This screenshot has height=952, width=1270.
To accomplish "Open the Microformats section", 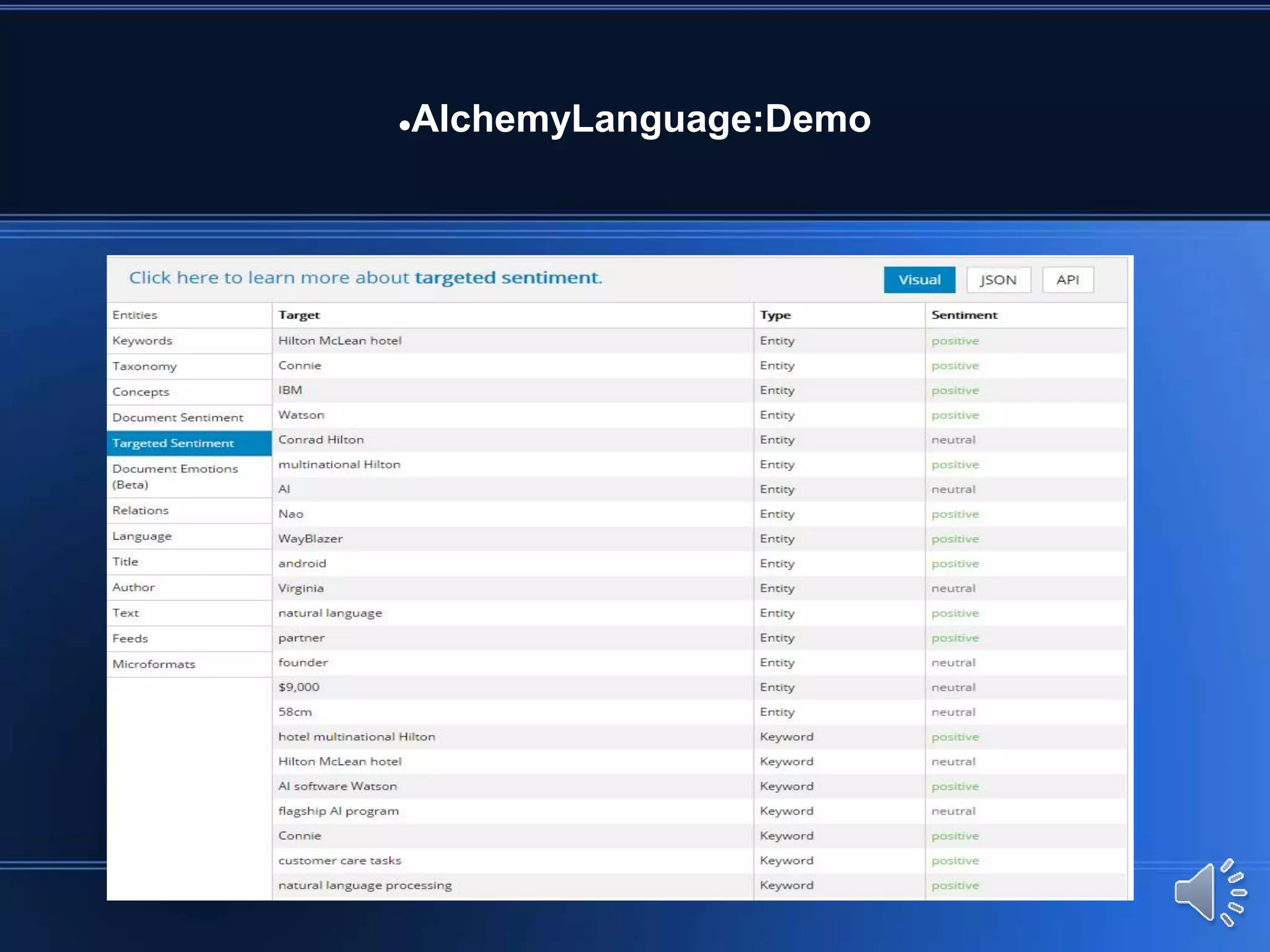I will 154,664.
